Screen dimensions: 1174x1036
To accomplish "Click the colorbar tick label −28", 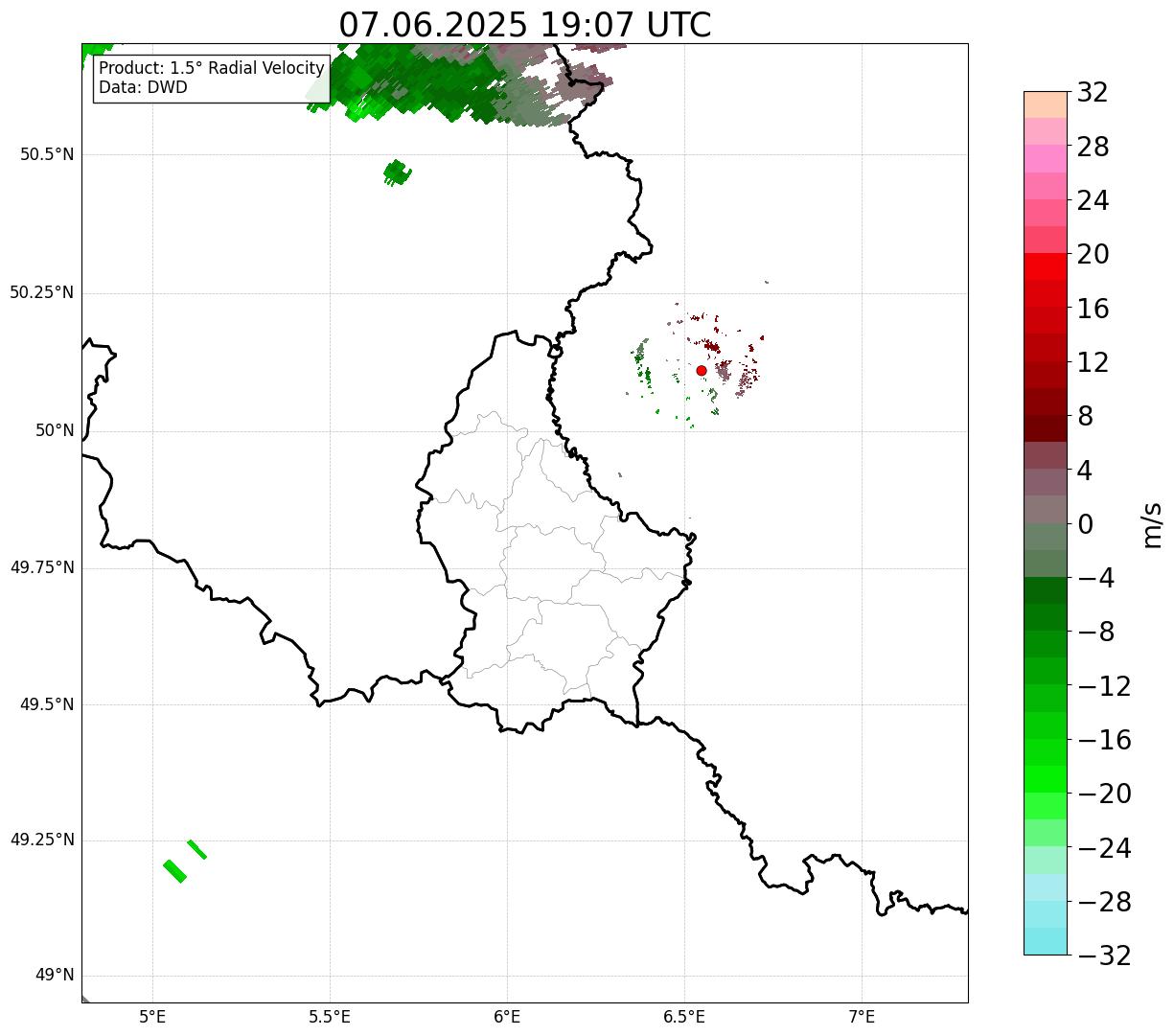I will click(x=1104, y=902).
